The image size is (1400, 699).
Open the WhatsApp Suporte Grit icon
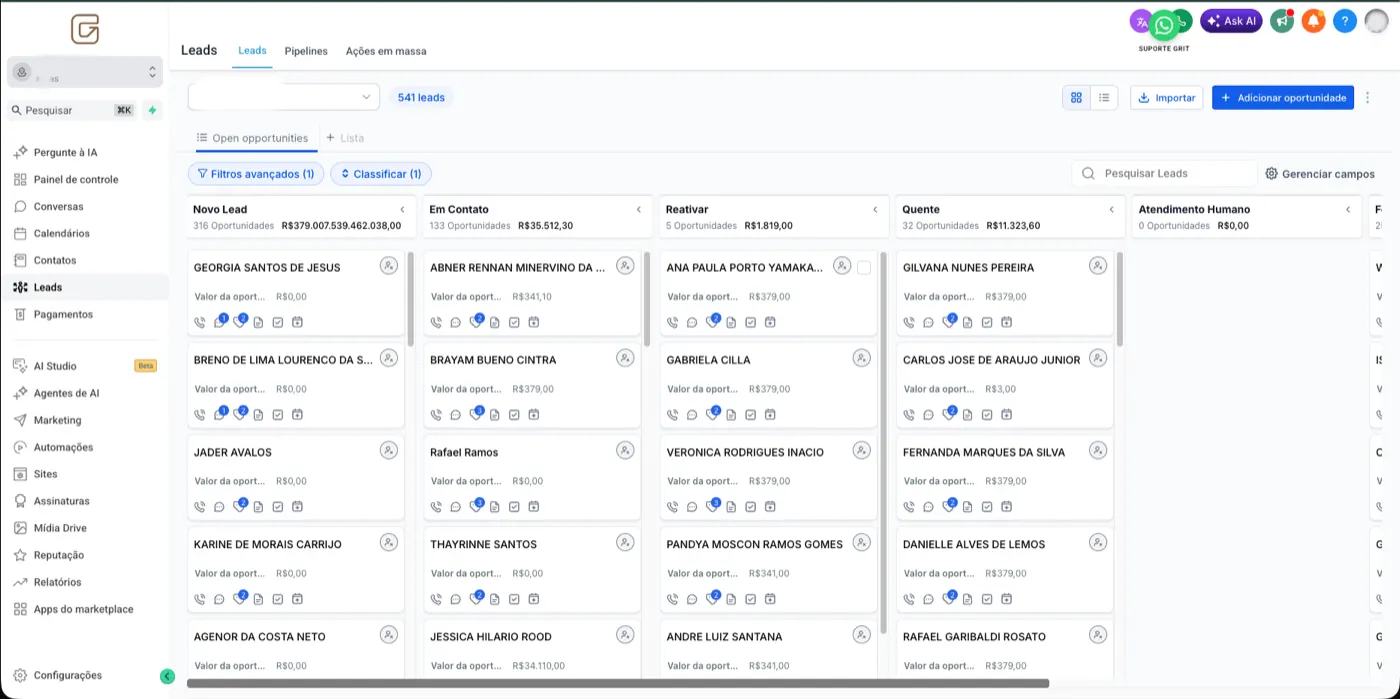click(x=1164, y=26)
